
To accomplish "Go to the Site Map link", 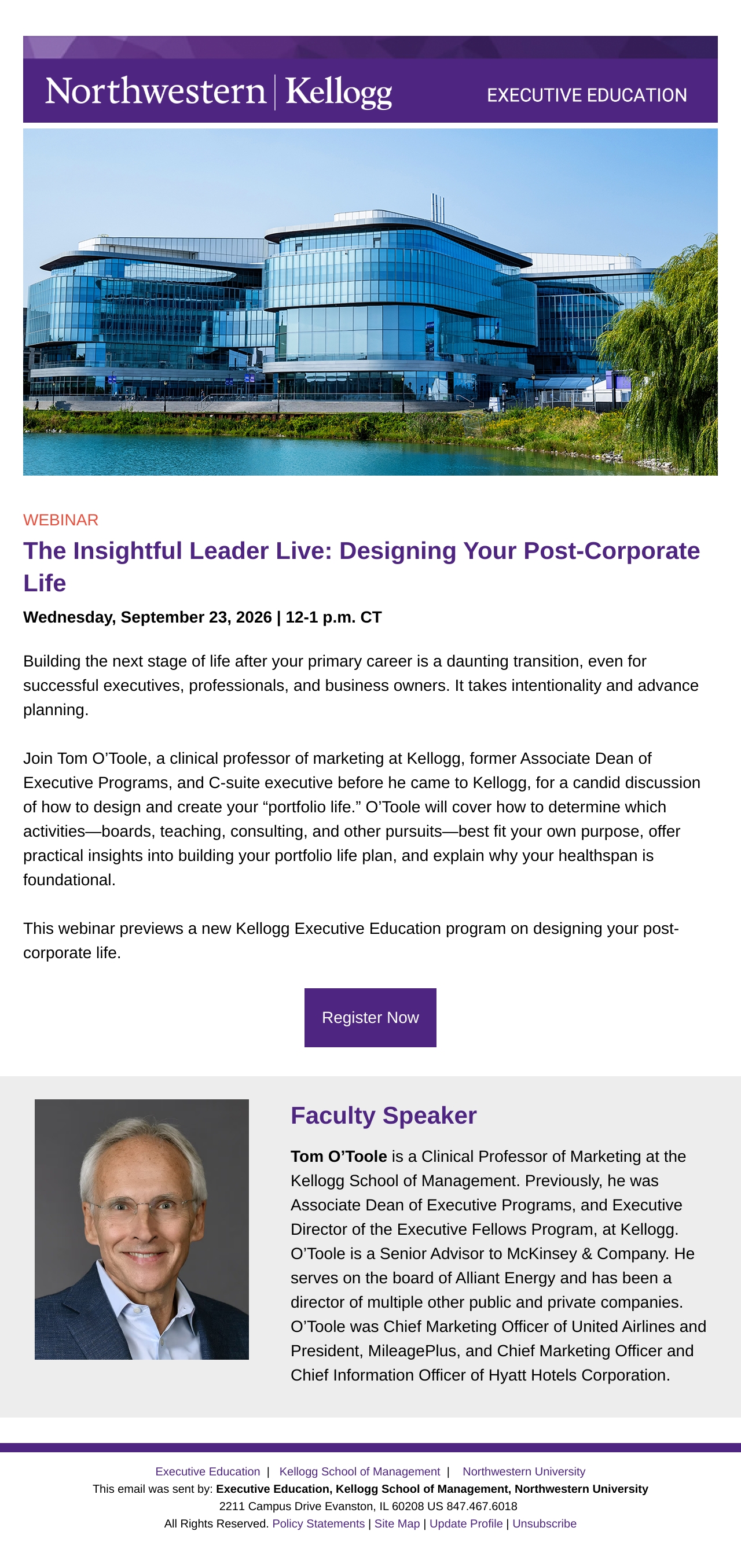I will coord(397,1523).
